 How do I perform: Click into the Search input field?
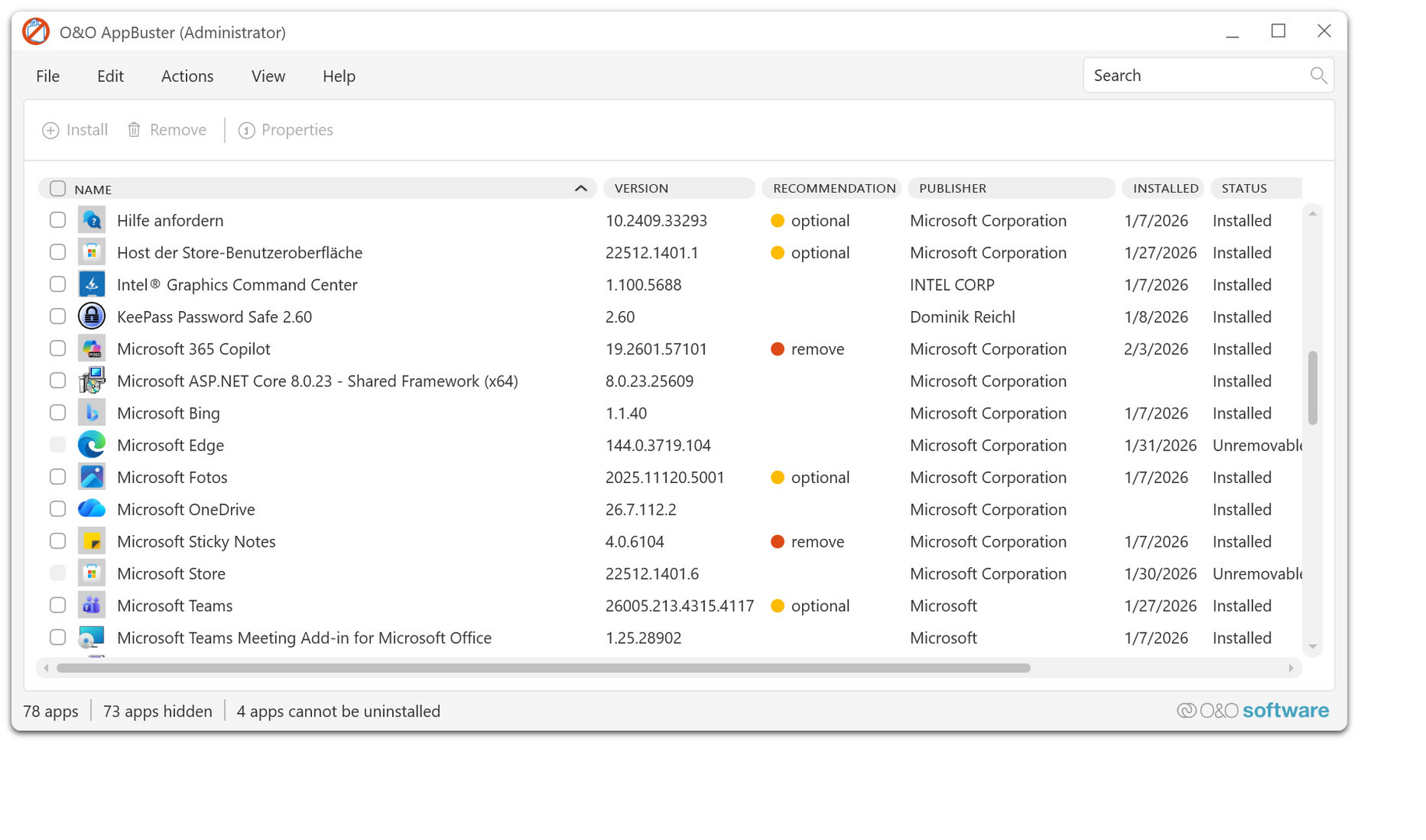pos(1197,75)
